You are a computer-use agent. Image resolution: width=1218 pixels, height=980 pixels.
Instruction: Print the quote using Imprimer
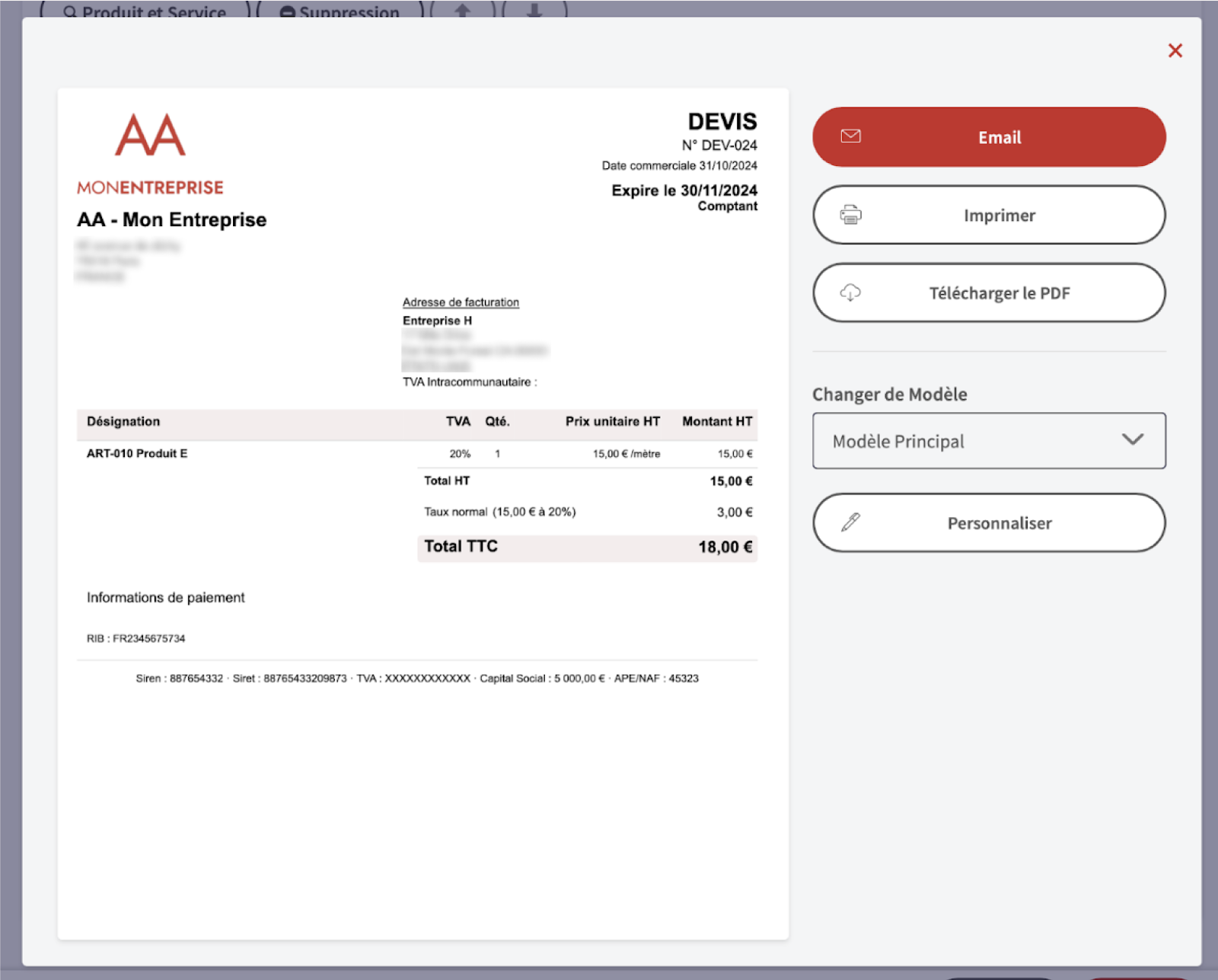tap(989, 215)
